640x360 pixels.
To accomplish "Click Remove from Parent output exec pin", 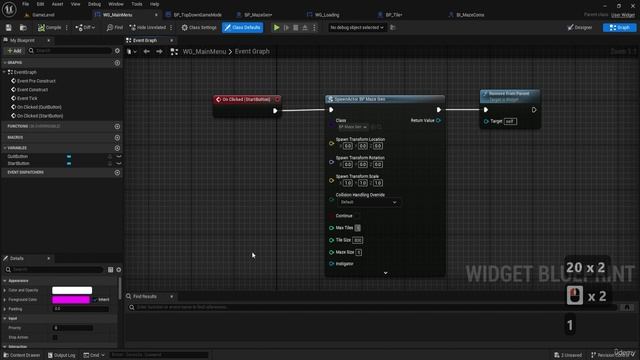I will tap(534, 110).
